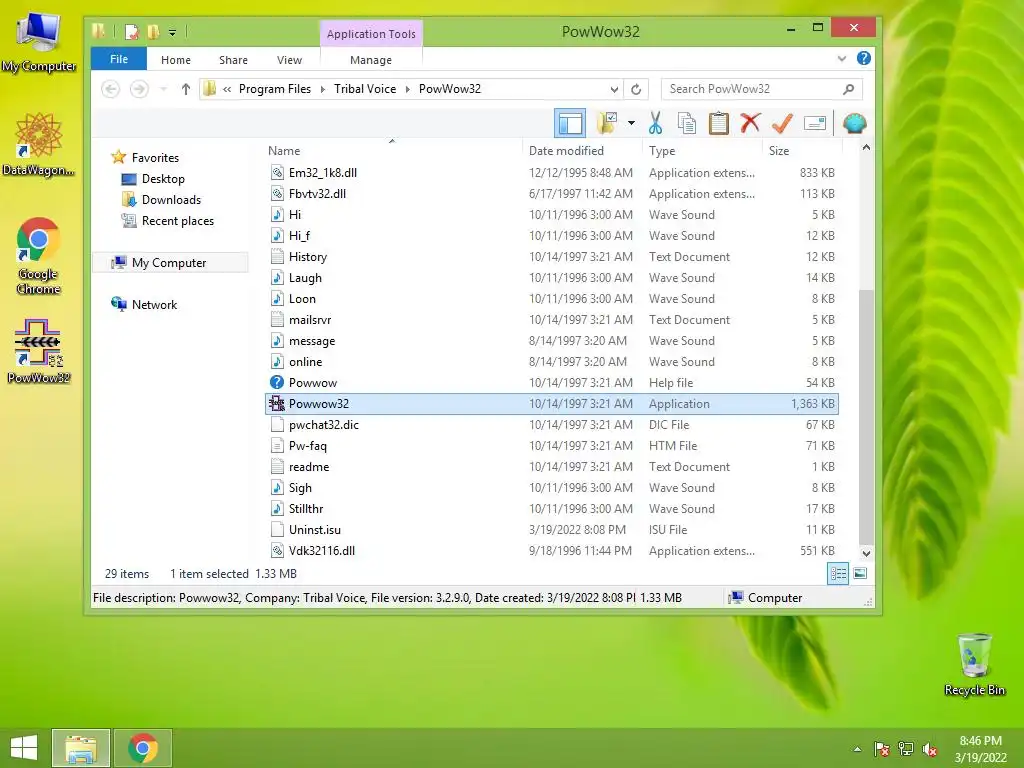1024x768 pixels.
Task: Sort by Type column header
Action: (702, 150)
